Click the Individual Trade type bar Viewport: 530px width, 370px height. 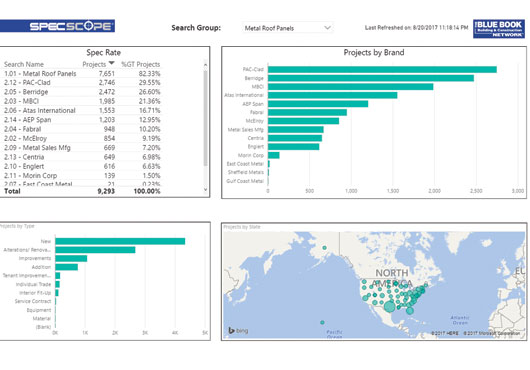coord(57,285)
